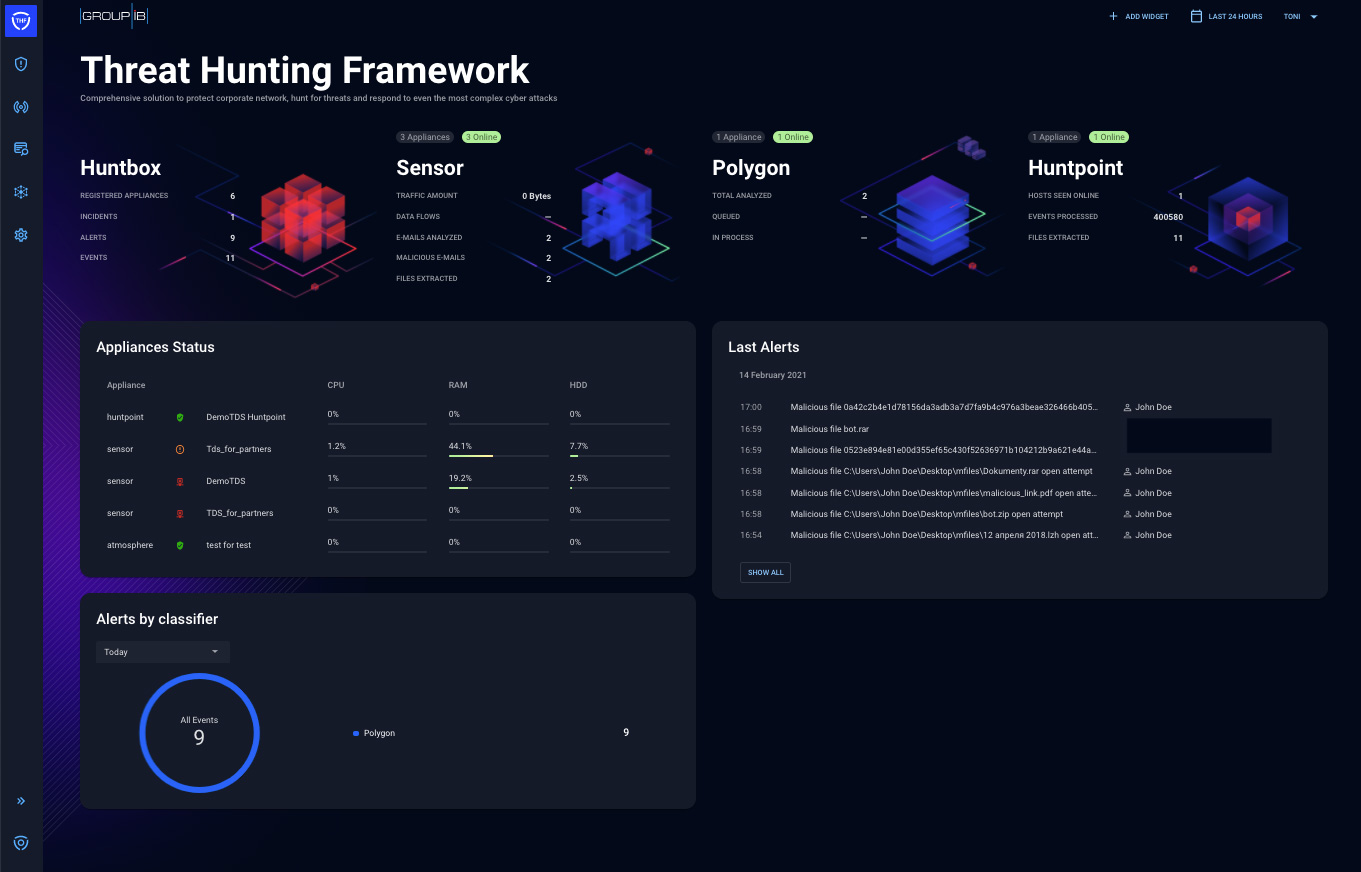The image size is (1361, 872).
Task: Click the green status shield for DemoTDS Huntpoint
Action: [x=180, y=417]
